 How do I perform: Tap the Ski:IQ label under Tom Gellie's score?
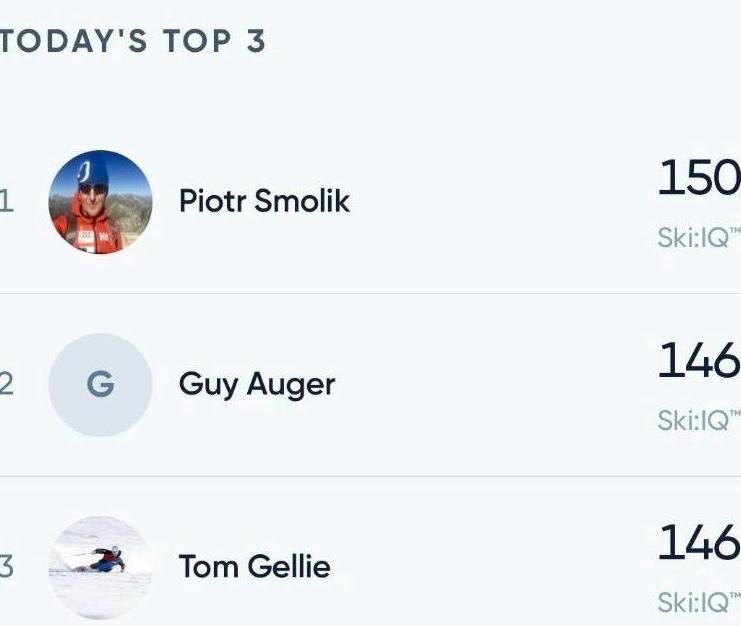[x=699, y=602]
